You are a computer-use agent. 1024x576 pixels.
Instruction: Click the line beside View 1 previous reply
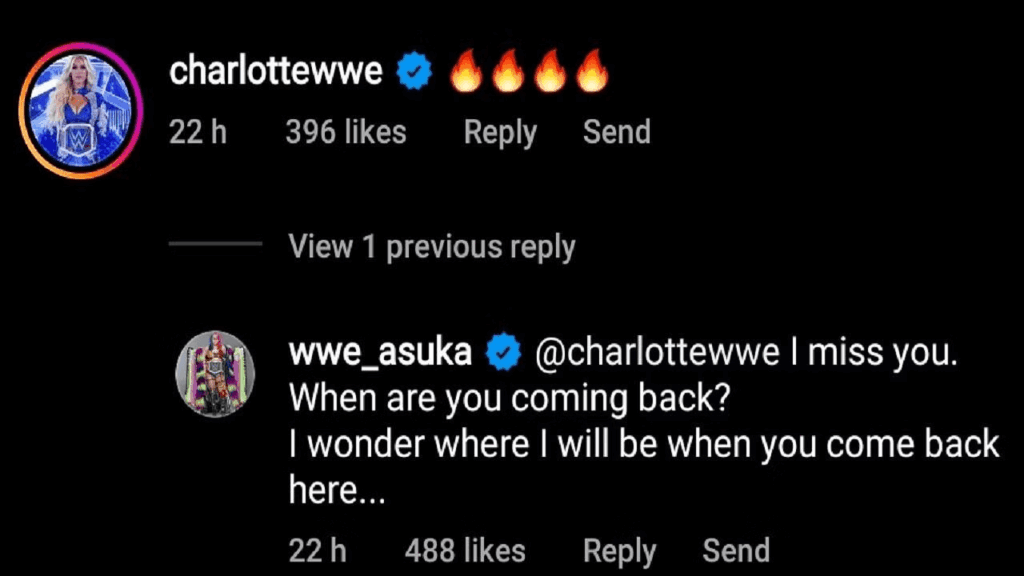pos(215,245)
